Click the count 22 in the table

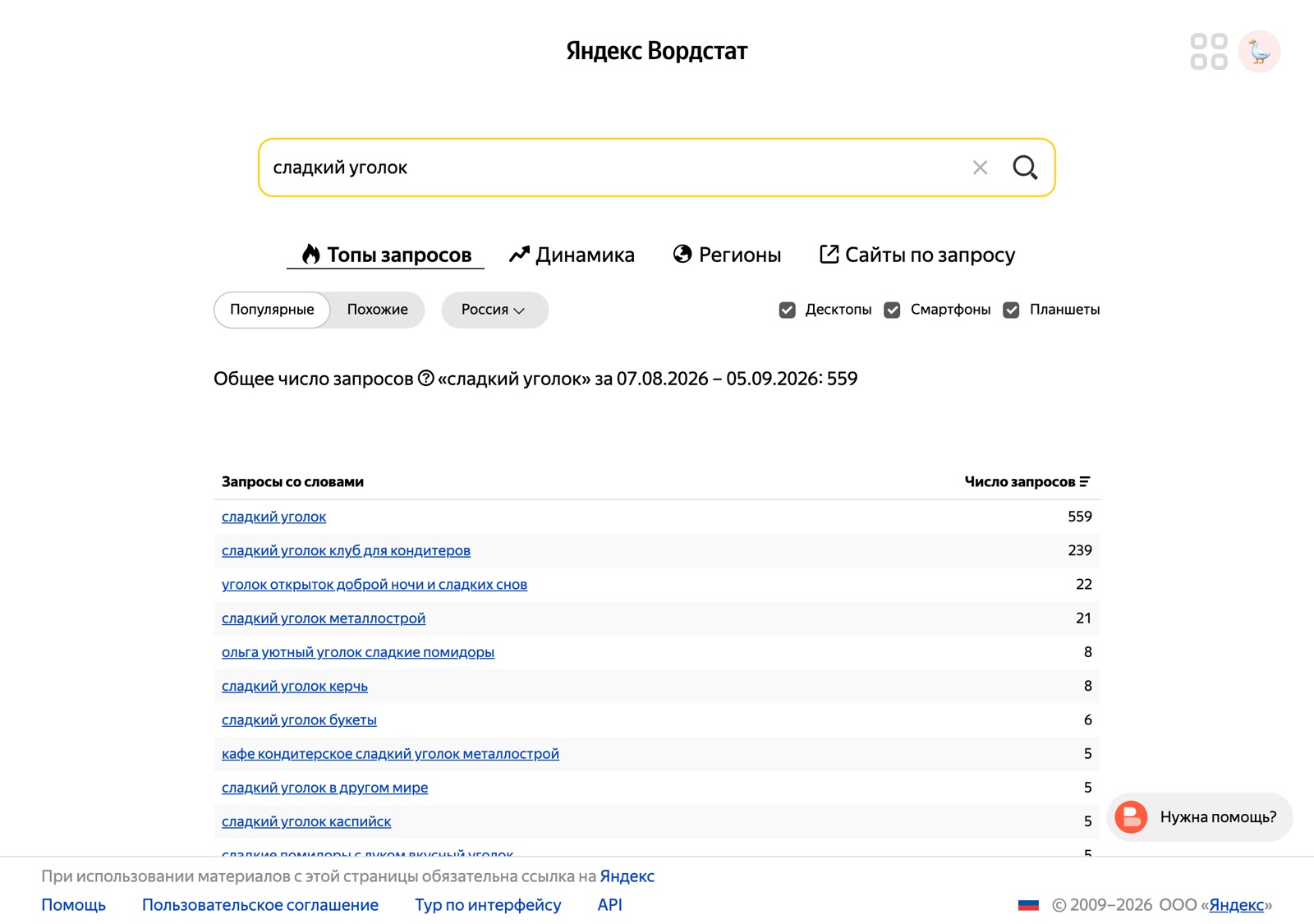pyautogui.click(x=1084, y=584)
